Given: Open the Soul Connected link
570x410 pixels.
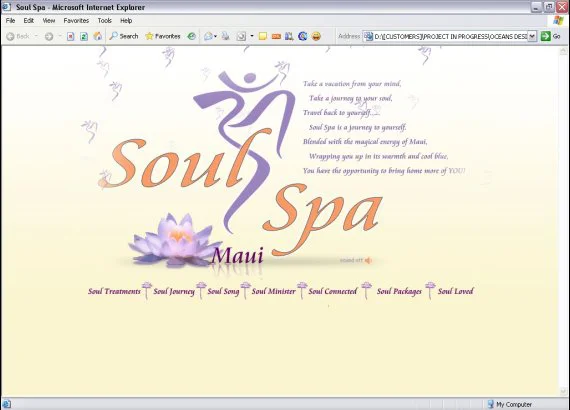Looking at the screenshot, I should click(x=333, y=291).
